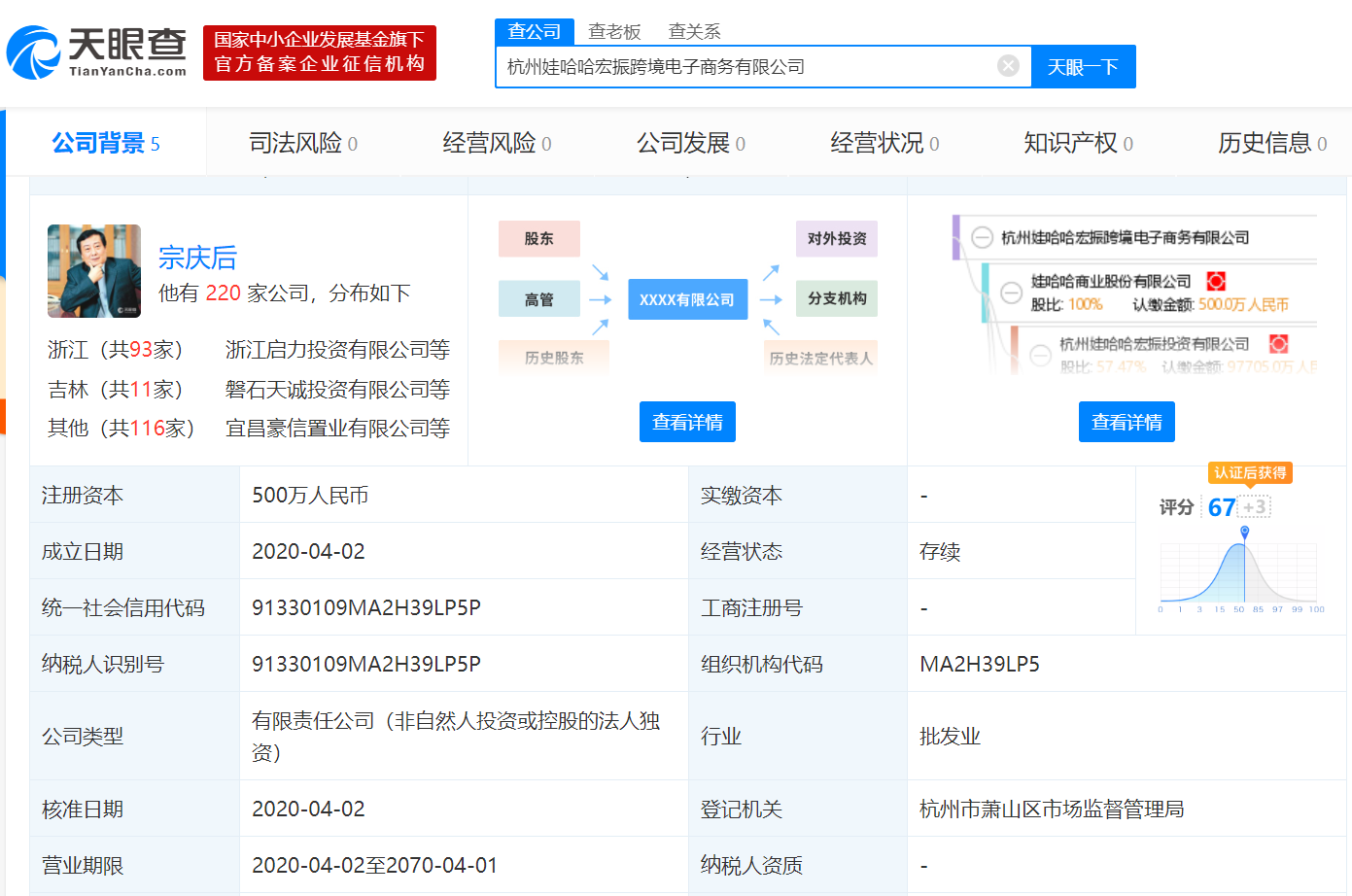This screenshot has width=1352, height=896.
Task: Open the 公司背景 section tab
Action: coord(106,144)
